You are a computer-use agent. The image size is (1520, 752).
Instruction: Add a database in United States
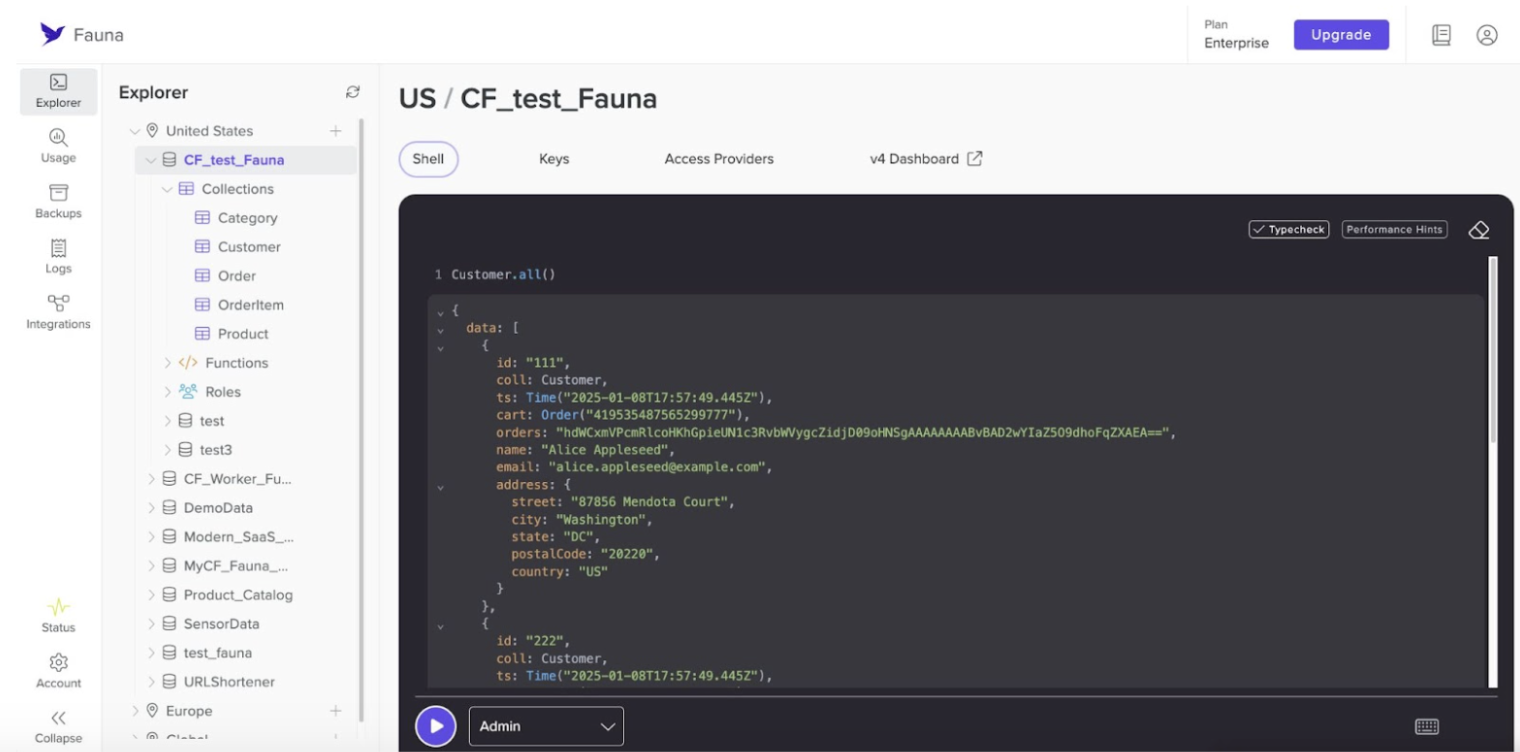tap(336, 131)
